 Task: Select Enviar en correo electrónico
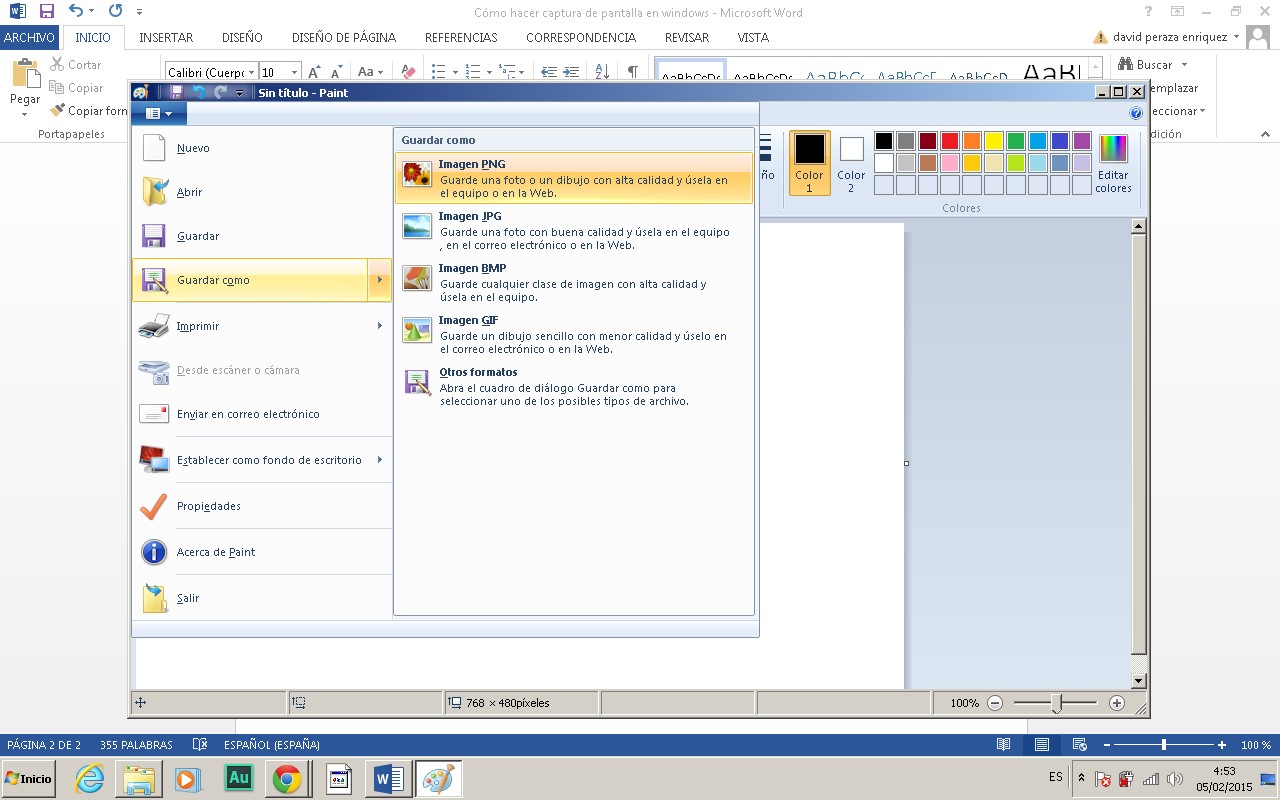click(262, 414)
